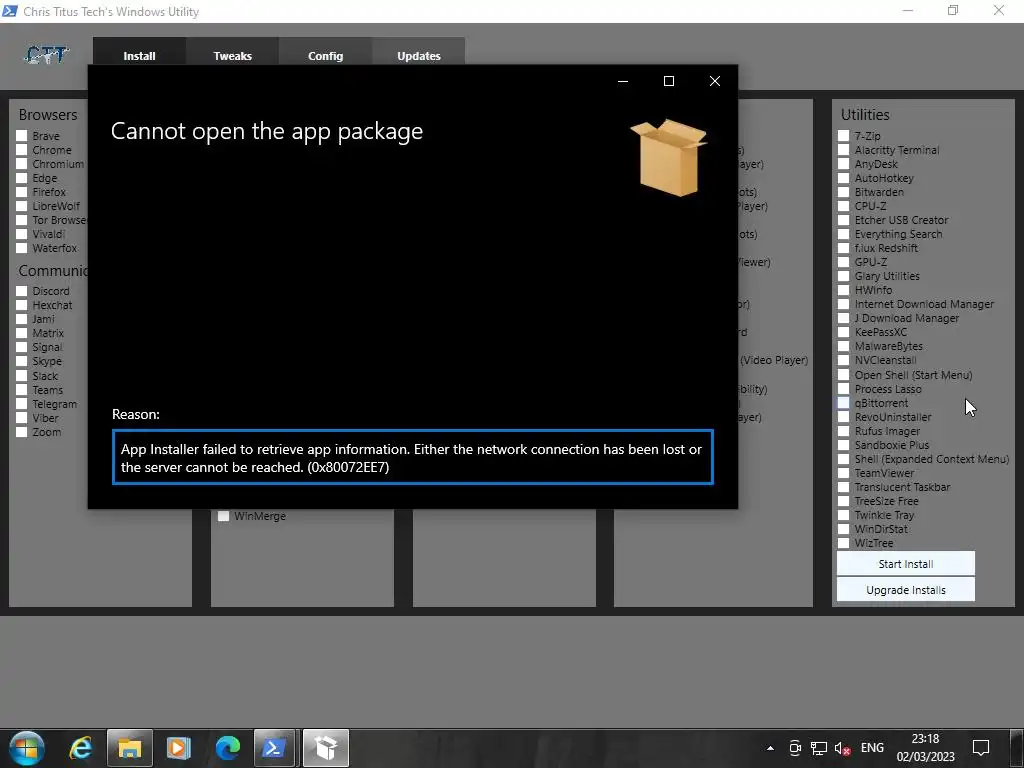Click the Utilities section heading
The width and height of the screenshot is (1024, 768).
click(865, 114)
